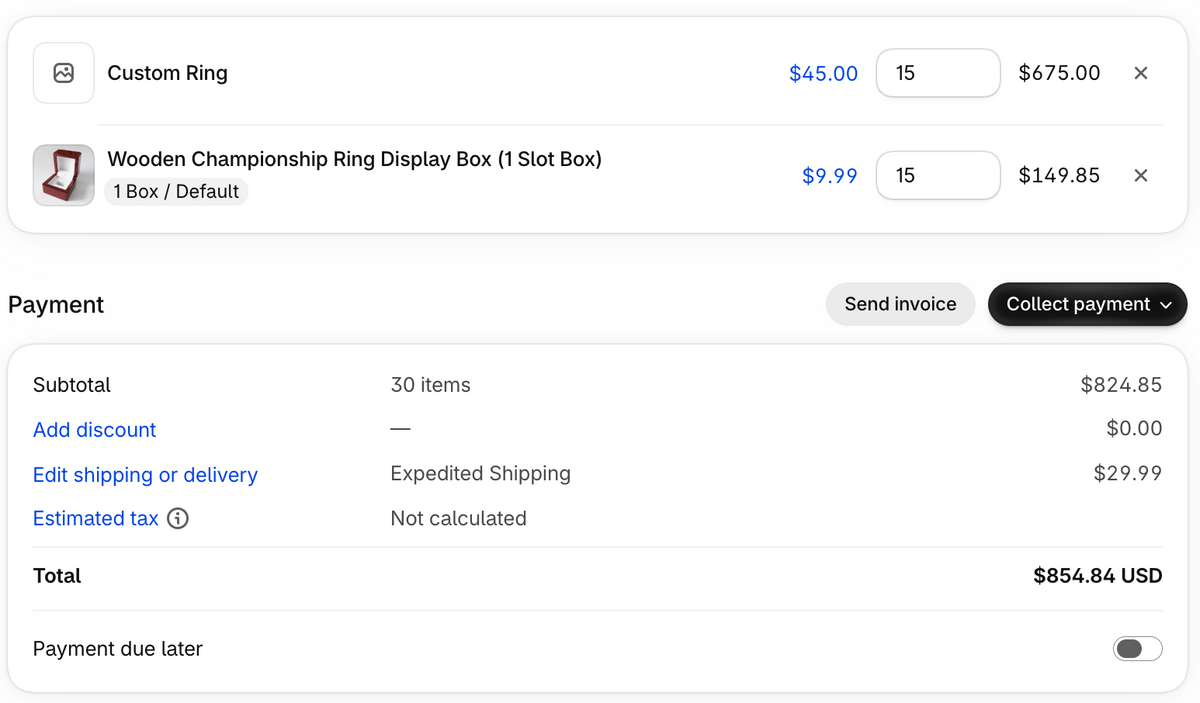This screenshot has width=1200, height=703.
Task: Click the $824.85 subtotal amount
Action: pyautogui.click(x=1121, y=385)
